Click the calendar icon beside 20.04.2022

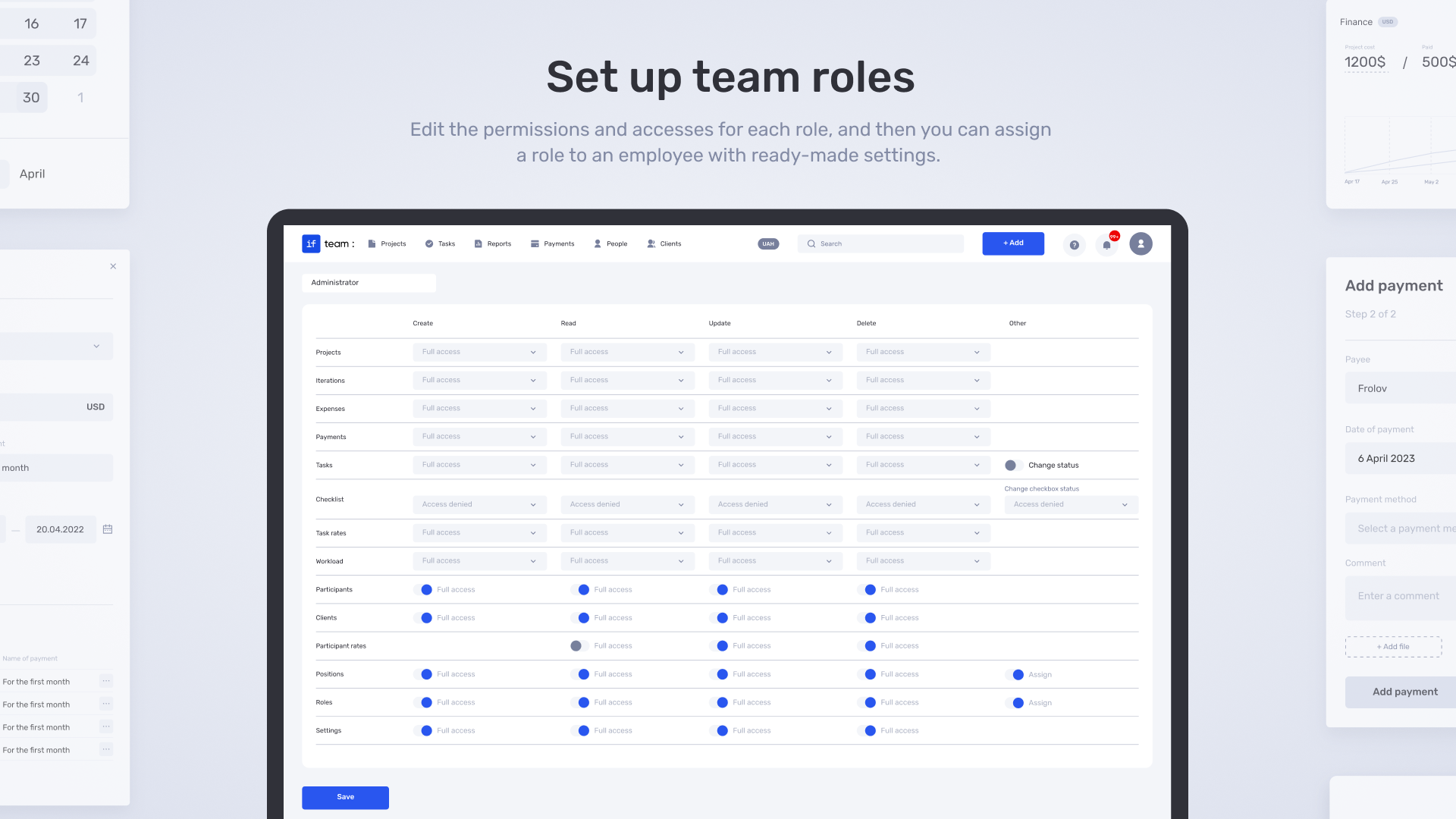click(108, 529)
